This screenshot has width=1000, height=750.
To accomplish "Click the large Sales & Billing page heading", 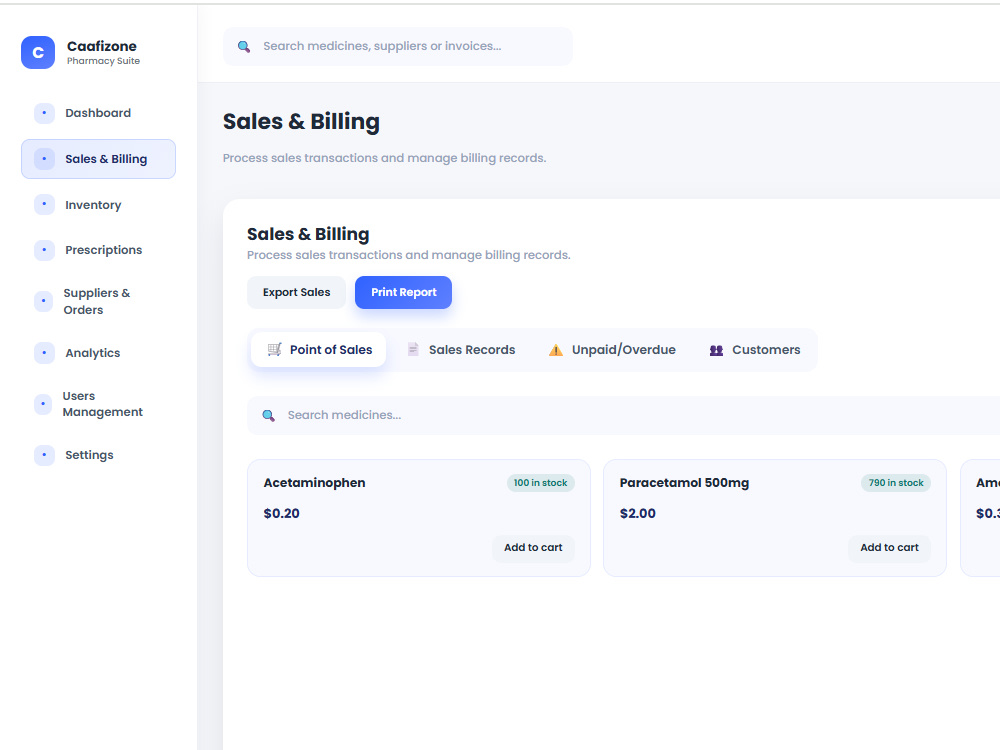I will 301,121.
